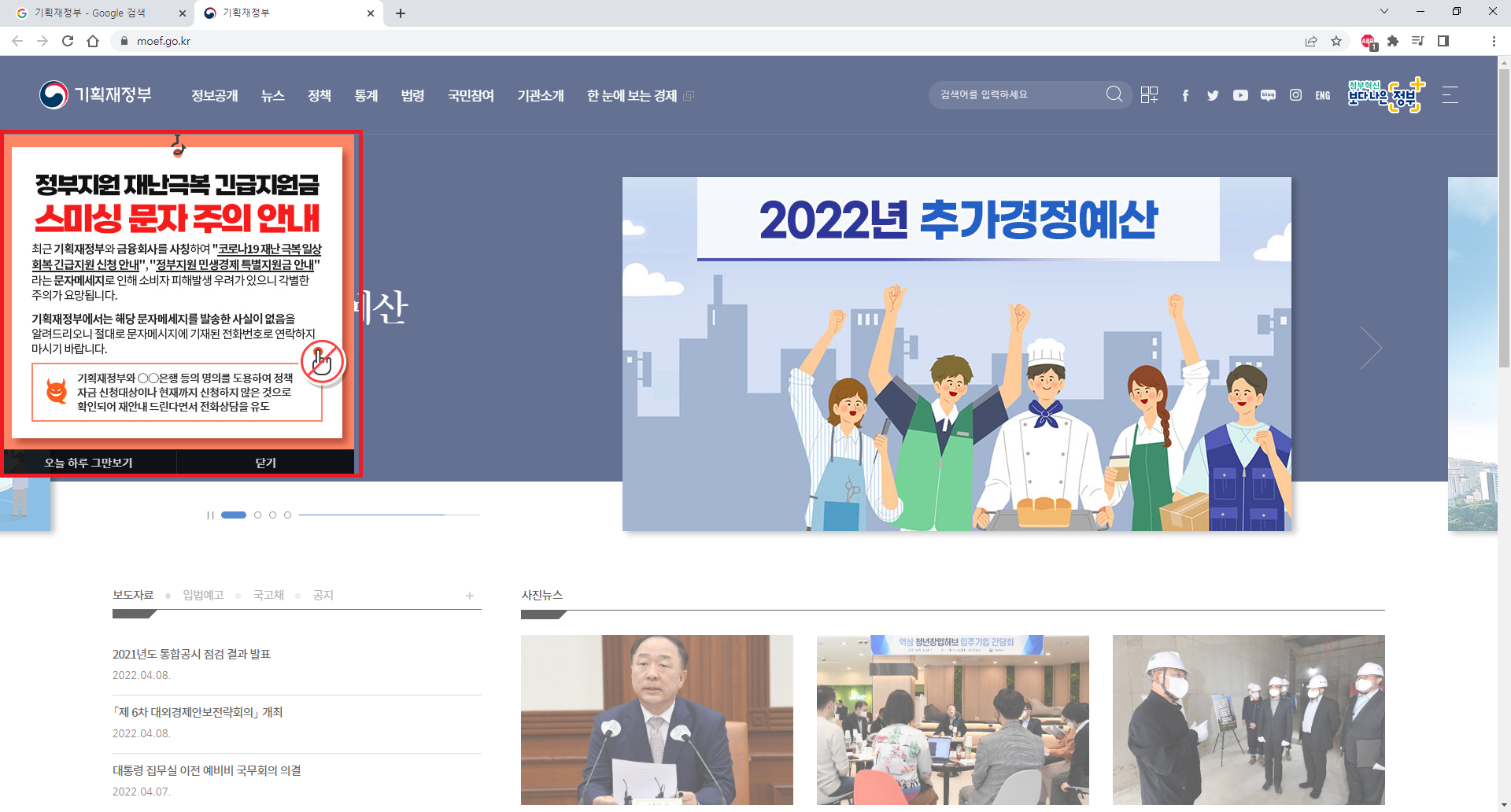Open the Twitter icon link

tap(1213, 95)
